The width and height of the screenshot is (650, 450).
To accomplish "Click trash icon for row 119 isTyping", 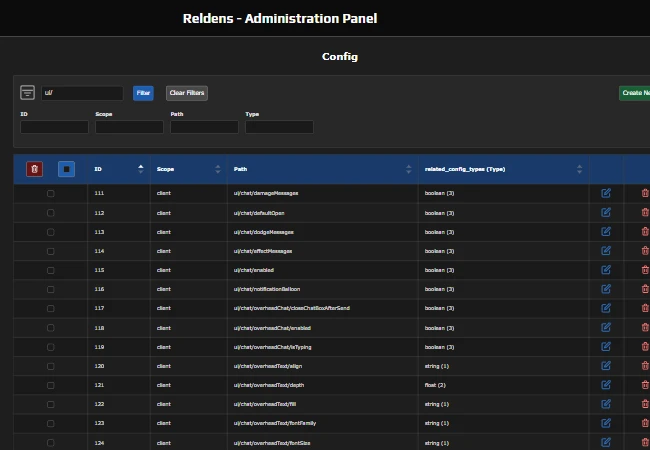I will coord(645,347).
